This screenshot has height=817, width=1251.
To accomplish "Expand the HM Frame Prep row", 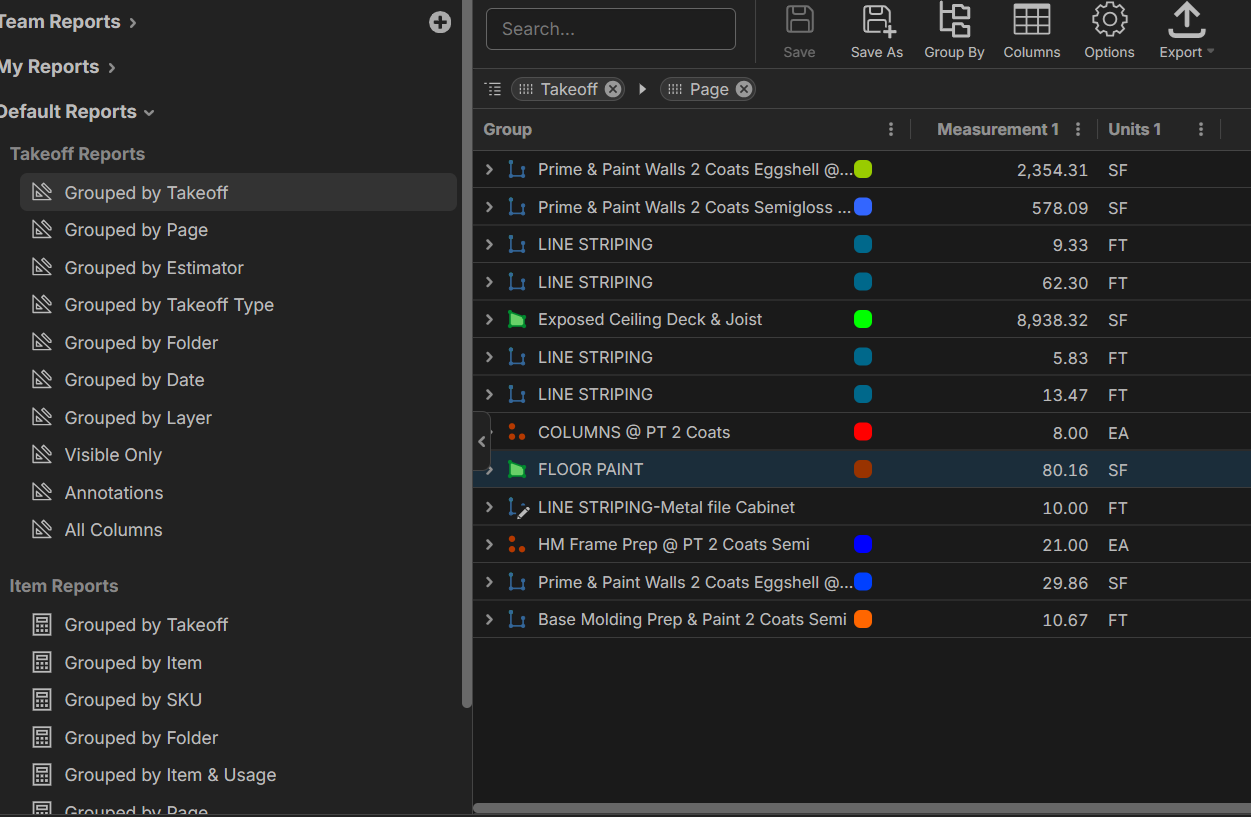I will click(x=489, y=545).
